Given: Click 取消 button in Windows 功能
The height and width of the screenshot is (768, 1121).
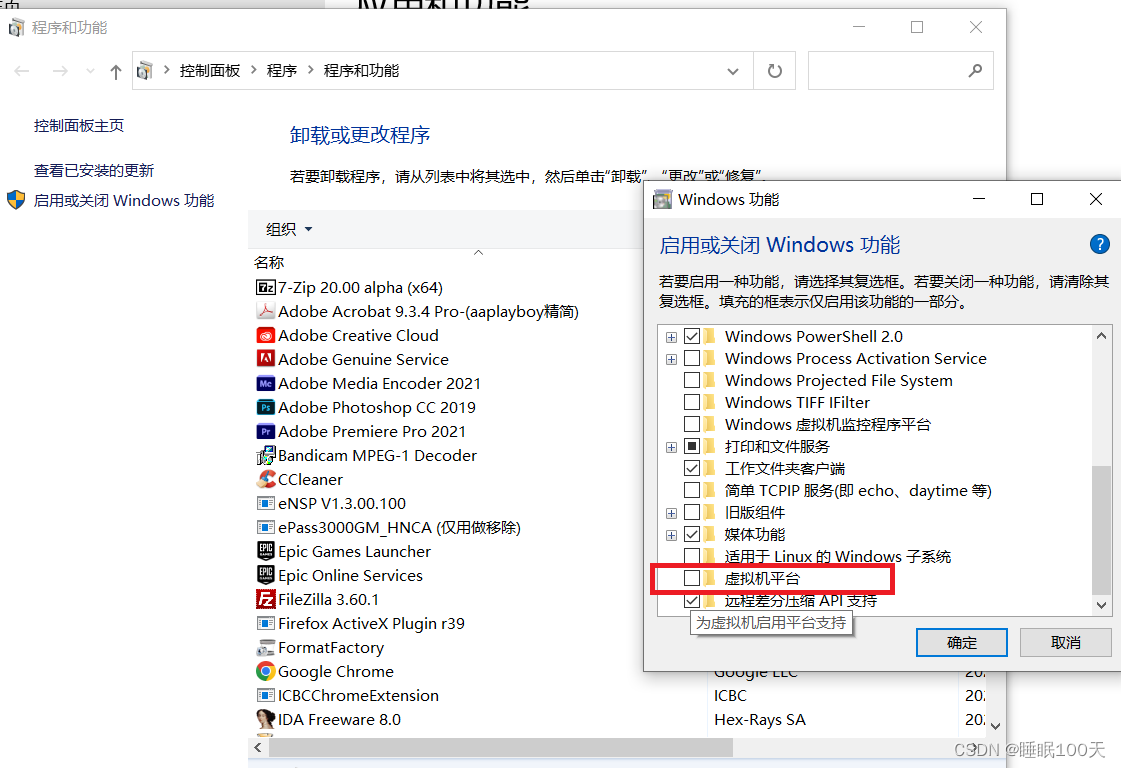Looking at the screenshot, I should tap(1065, 642).
